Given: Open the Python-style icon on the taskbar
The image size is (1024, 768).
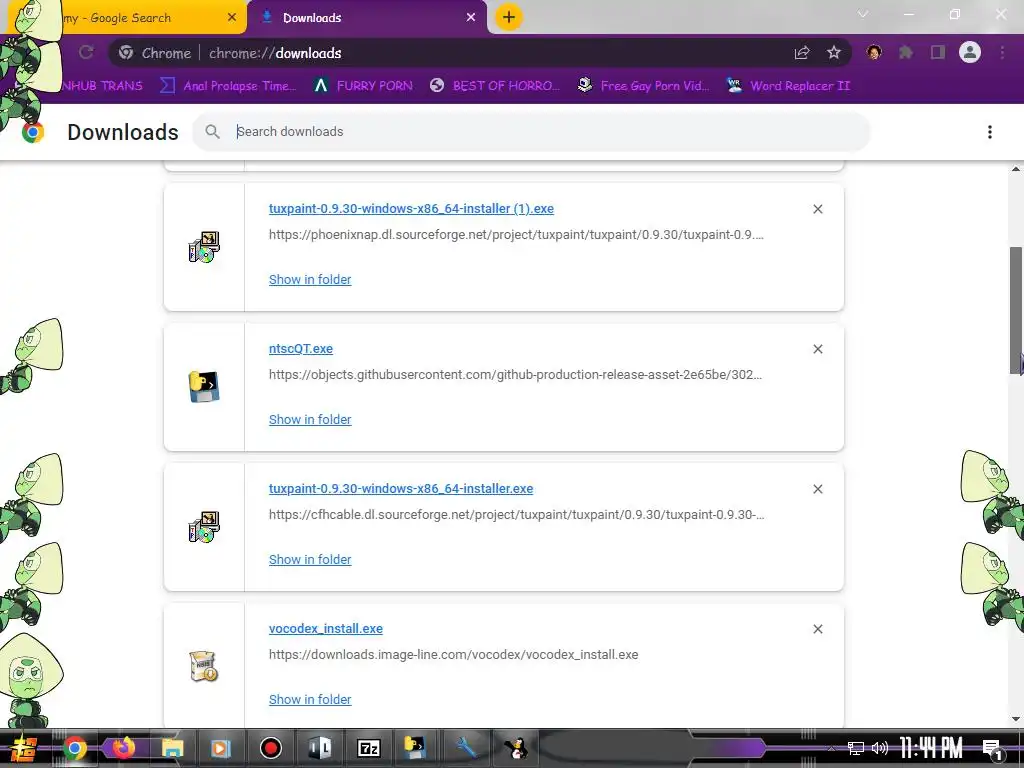Looking at the screenshot, I should [x=417, y=748].
